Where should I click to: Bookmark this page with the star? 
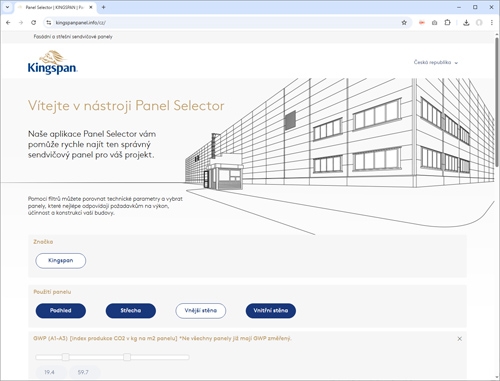pyautogui.click(x=404, y=23)
